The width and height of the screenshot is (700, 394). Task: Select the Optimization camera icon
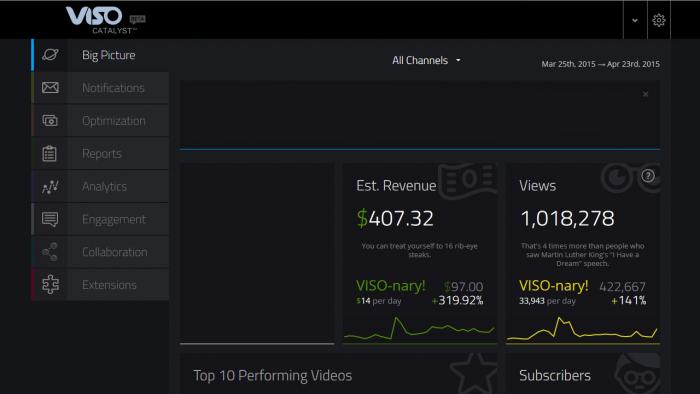tap(50, 120)
